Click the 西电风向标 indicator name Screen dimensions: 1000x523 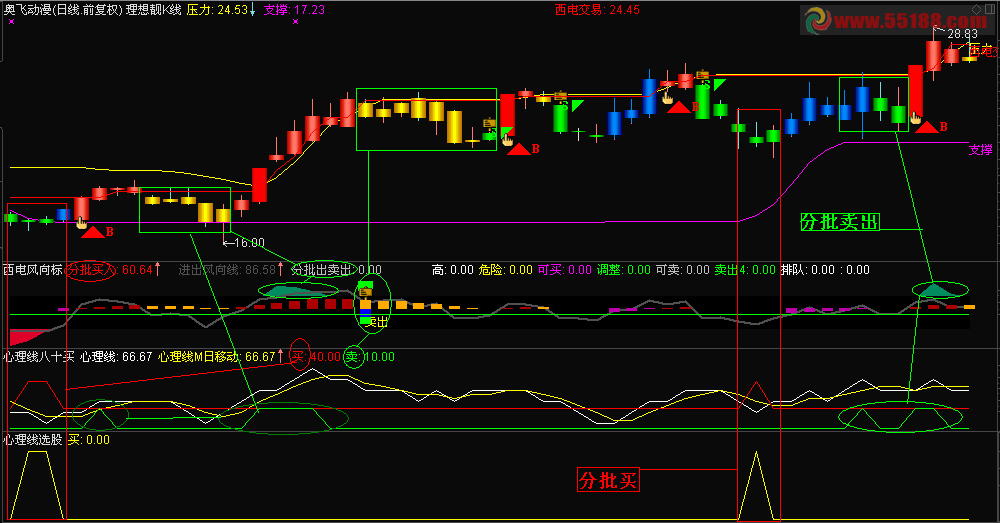pyautogui.click(x=33, y=270)
